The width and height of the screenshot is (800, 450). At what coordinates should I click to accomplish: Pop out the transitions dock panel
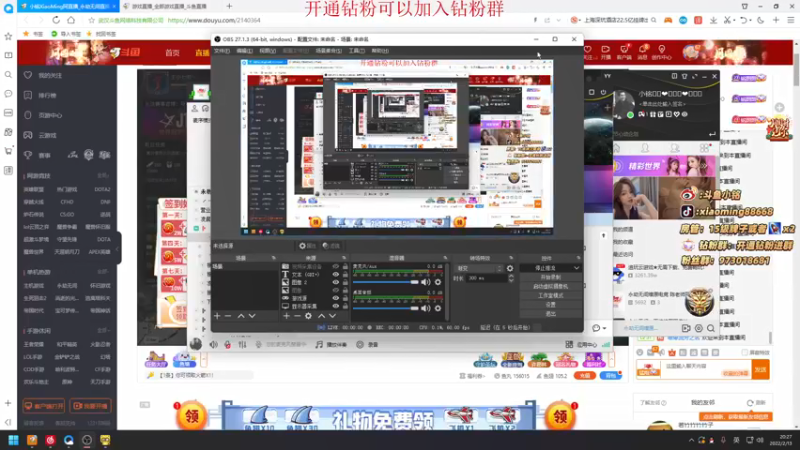click(511, 258)
